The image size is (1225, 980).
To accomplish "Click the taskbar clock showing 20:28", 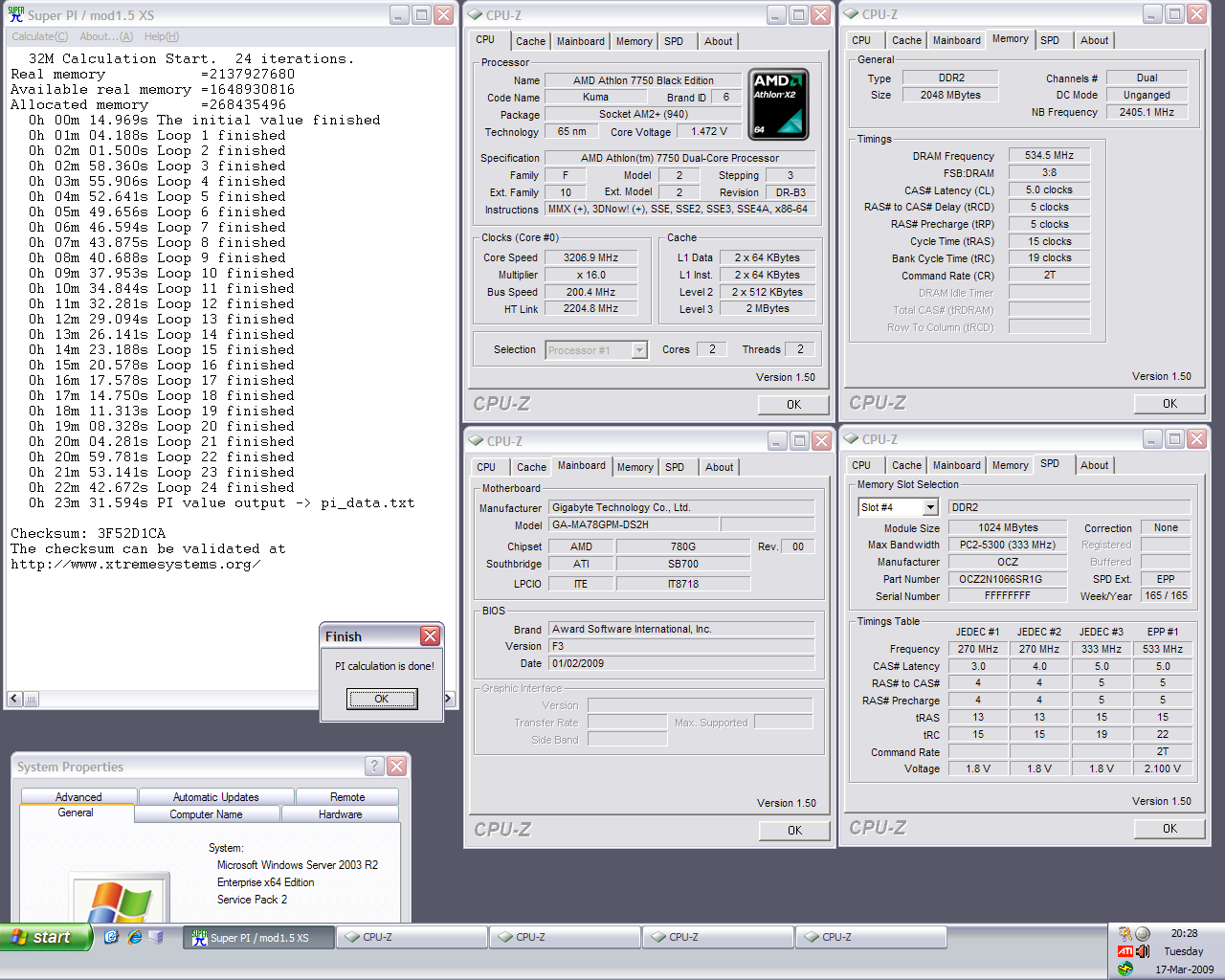I will (1184, 933).
